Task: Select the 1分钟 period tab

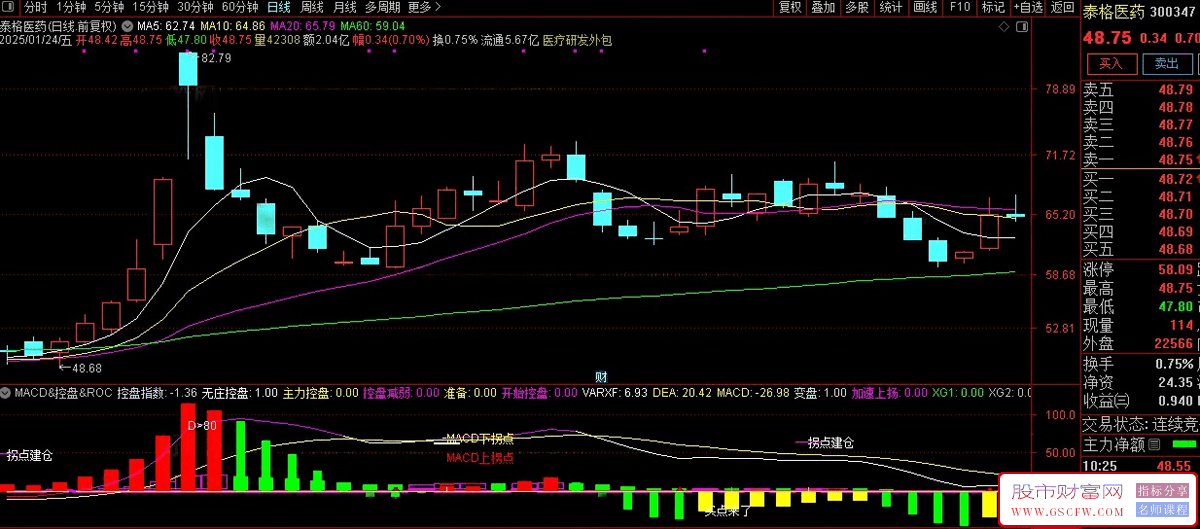Action: [x=72, y=7]
